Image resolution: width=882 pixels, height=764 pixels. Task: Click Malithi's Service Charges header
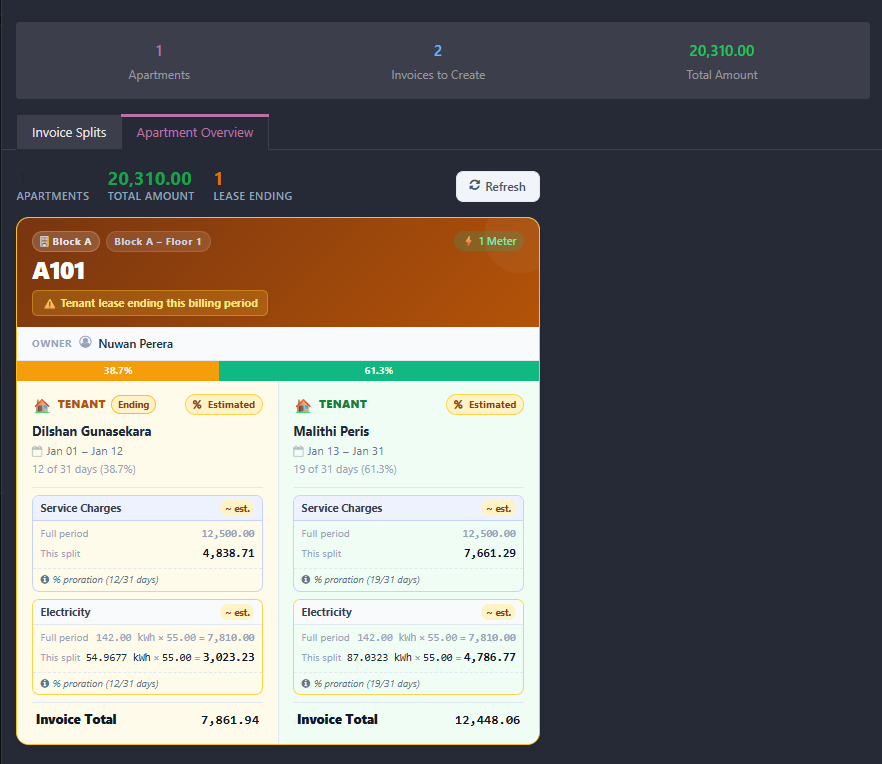pyautogui.click(x=408, y=508)
